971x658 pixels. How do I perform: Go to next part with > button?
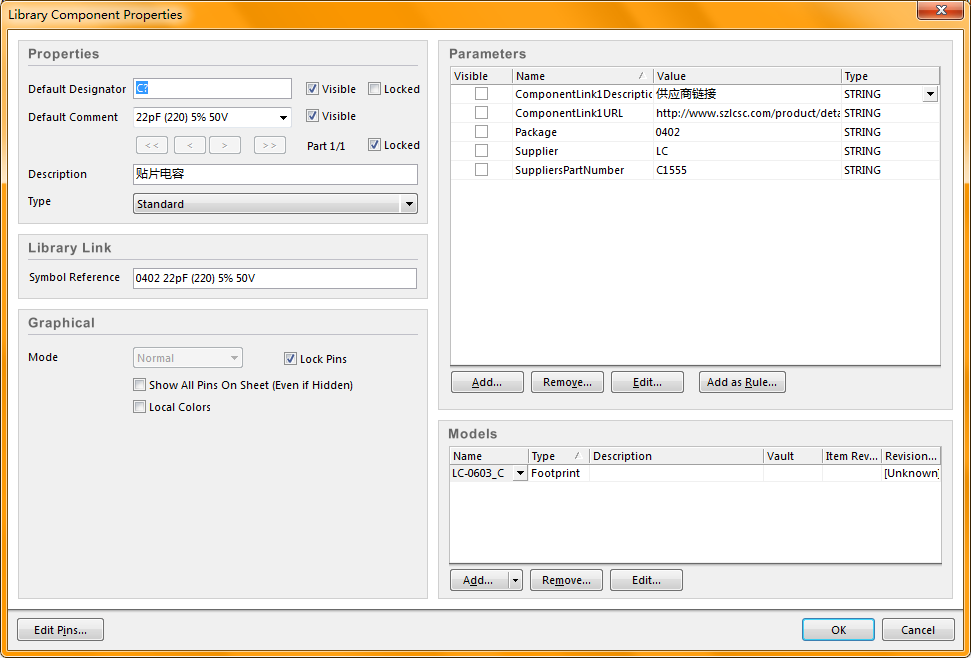225,145
